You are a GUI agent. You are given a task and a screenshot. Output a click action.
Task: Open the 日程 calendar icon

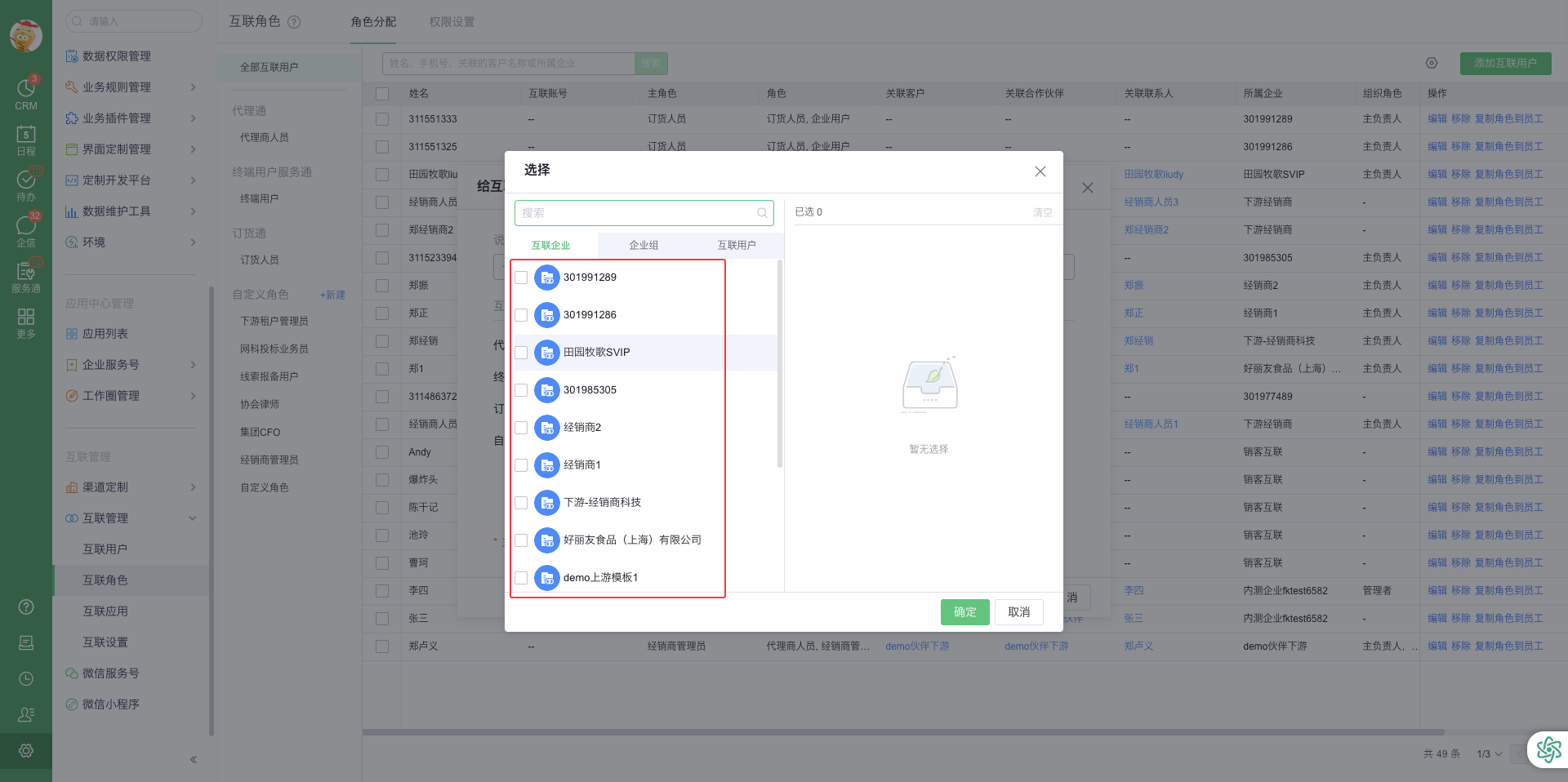[x=25, y=139]
